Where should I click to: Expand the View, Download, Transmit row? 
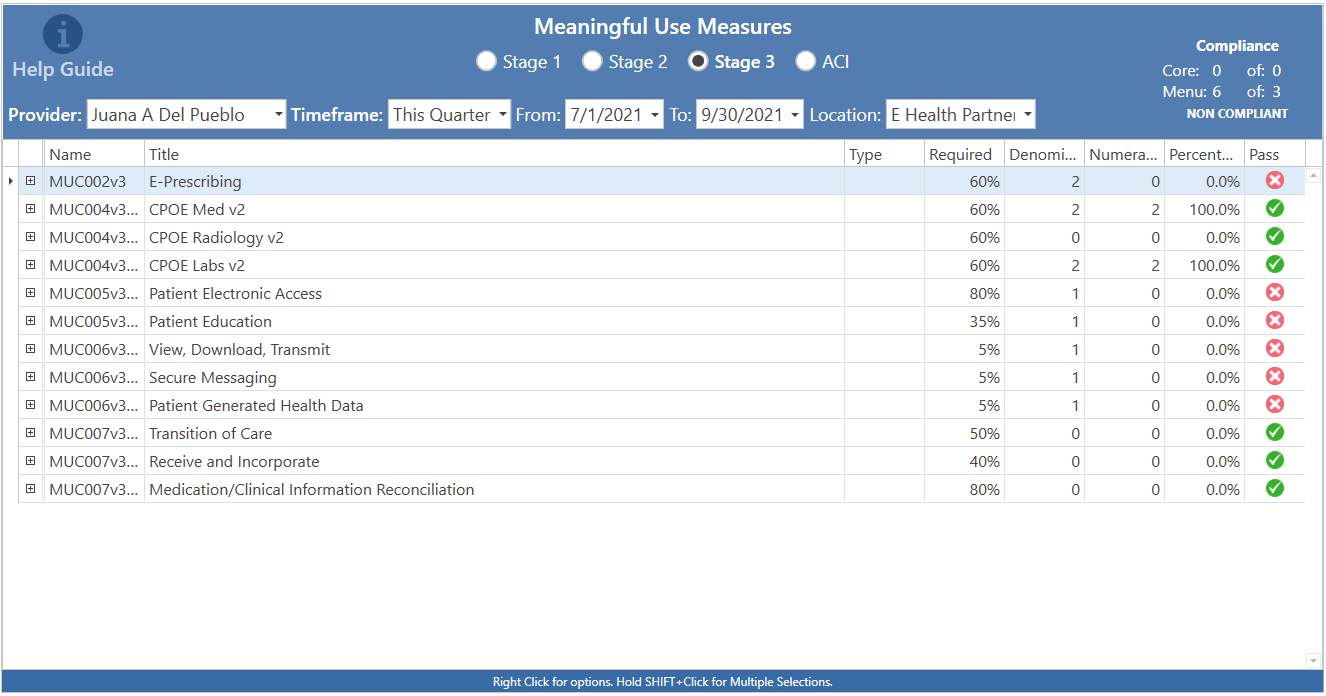click(30, 349)
